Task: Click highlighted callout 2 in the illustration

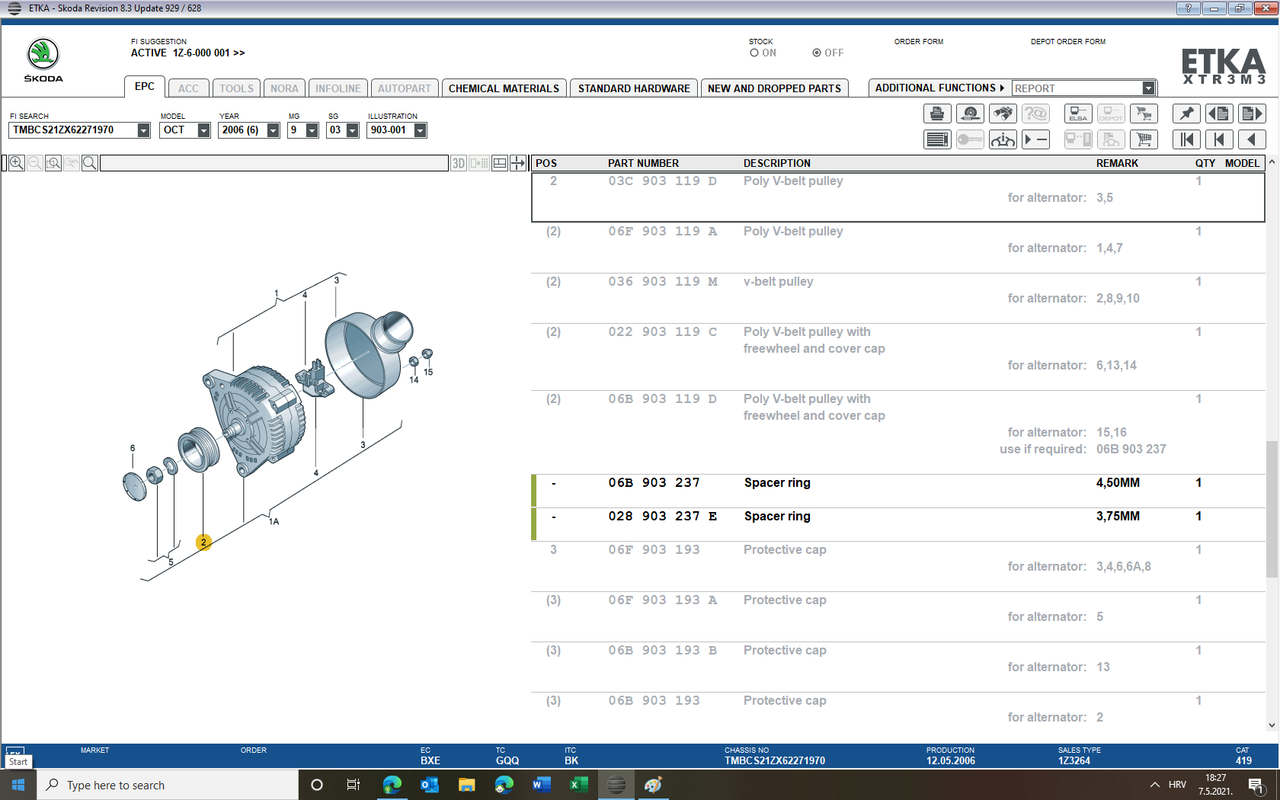Action: coord(203,542)
